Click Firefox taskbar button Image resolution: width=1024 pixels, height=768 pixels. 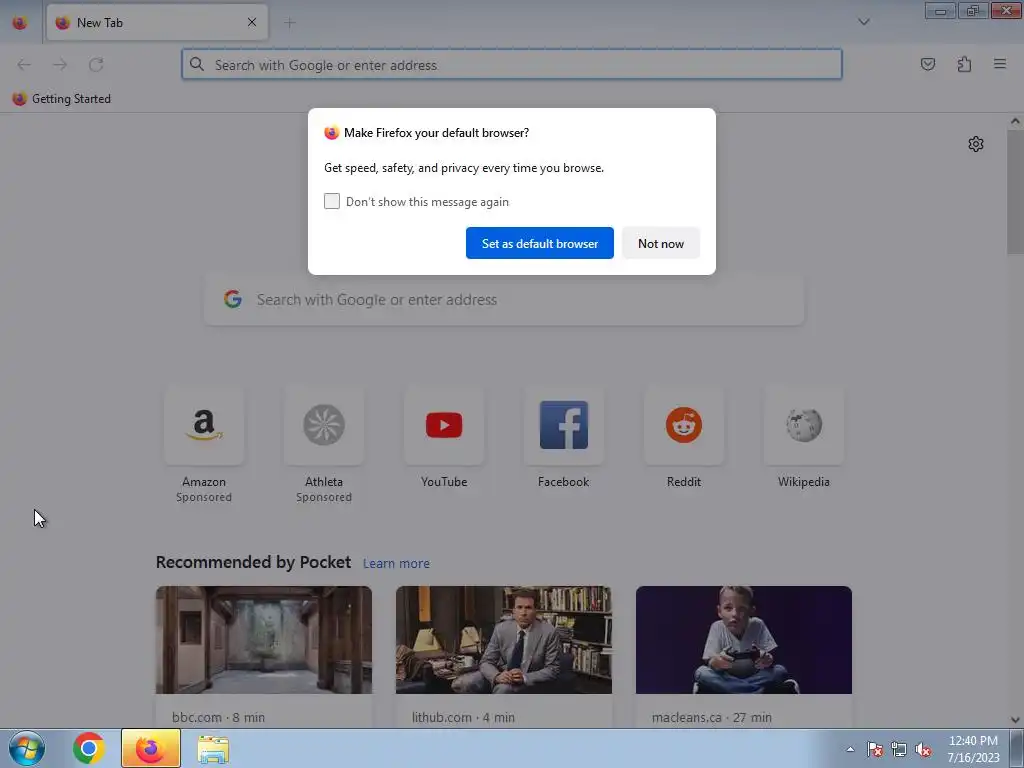click(151, 748)
